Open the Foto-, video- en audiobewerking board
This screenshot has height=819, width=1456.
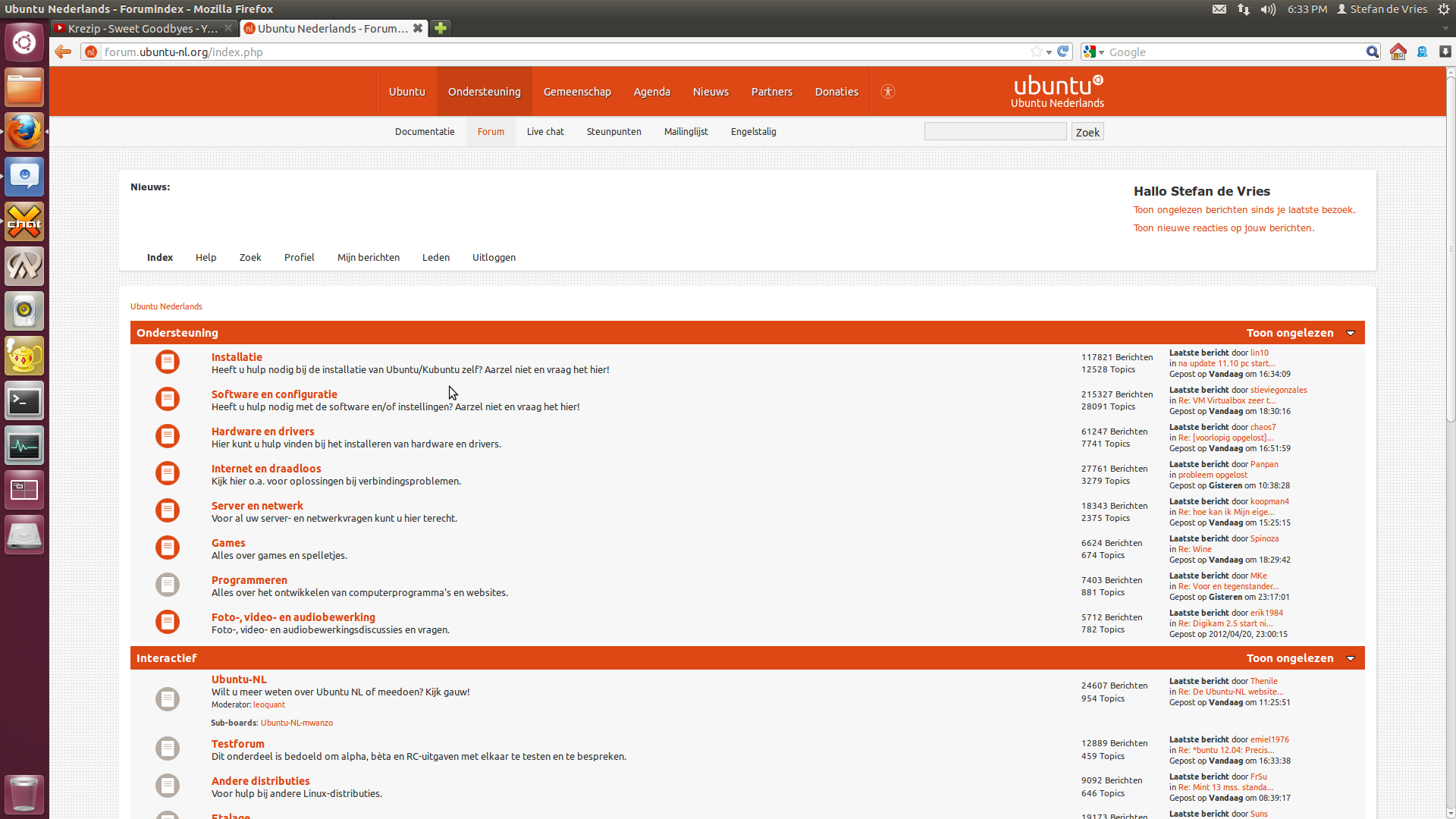tap(293, 617)
